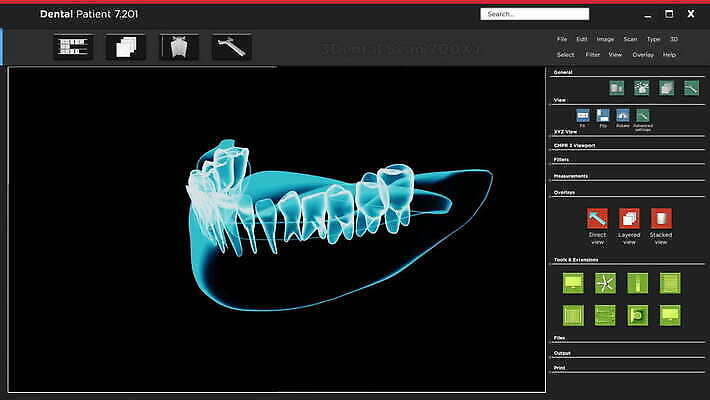Open the list layout icon in top toolbar
Image resolution: width=710 pixels, height=400 pixels.
(73, 47)
